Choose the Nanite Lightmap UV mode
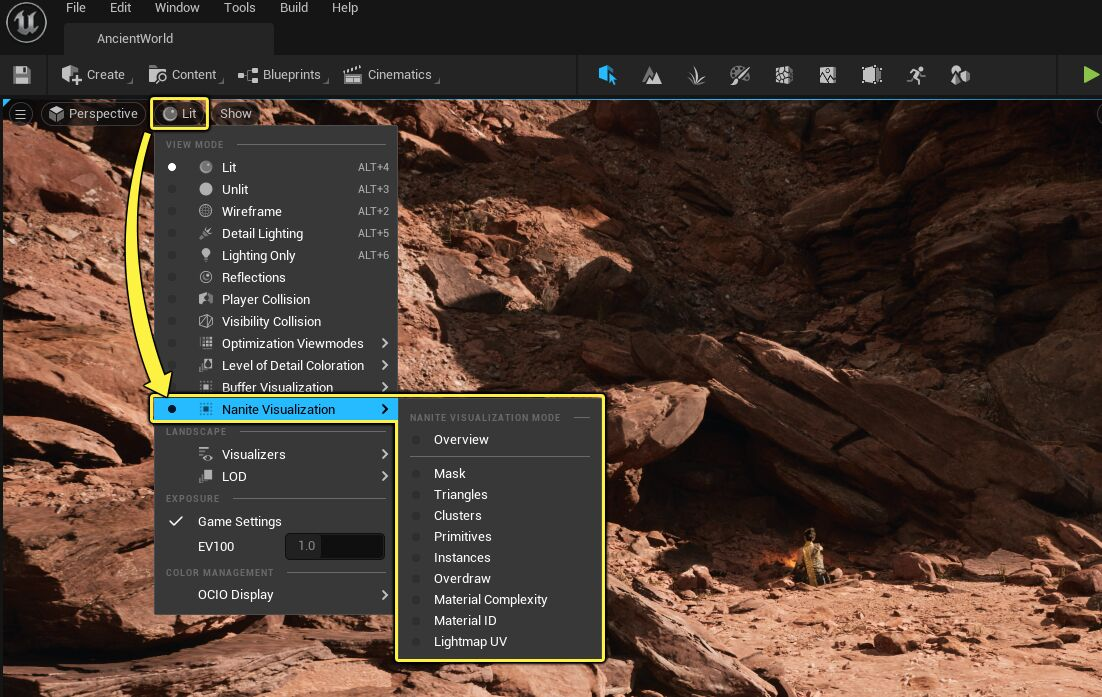This screenshot has height=697, width=1102. [500, 641]
